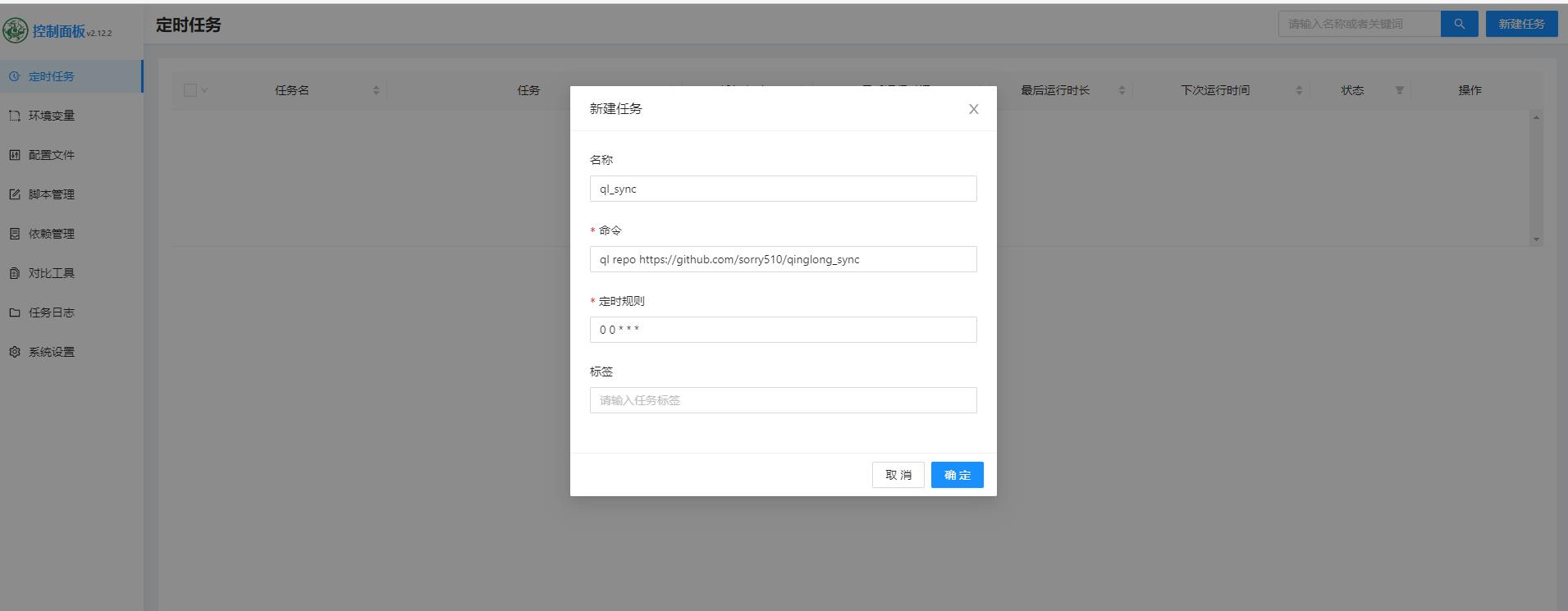1568x611 pixels.
Task: Click the Qinglong panel logo icon
Action: pyautogui.click(x=16, y=31)
